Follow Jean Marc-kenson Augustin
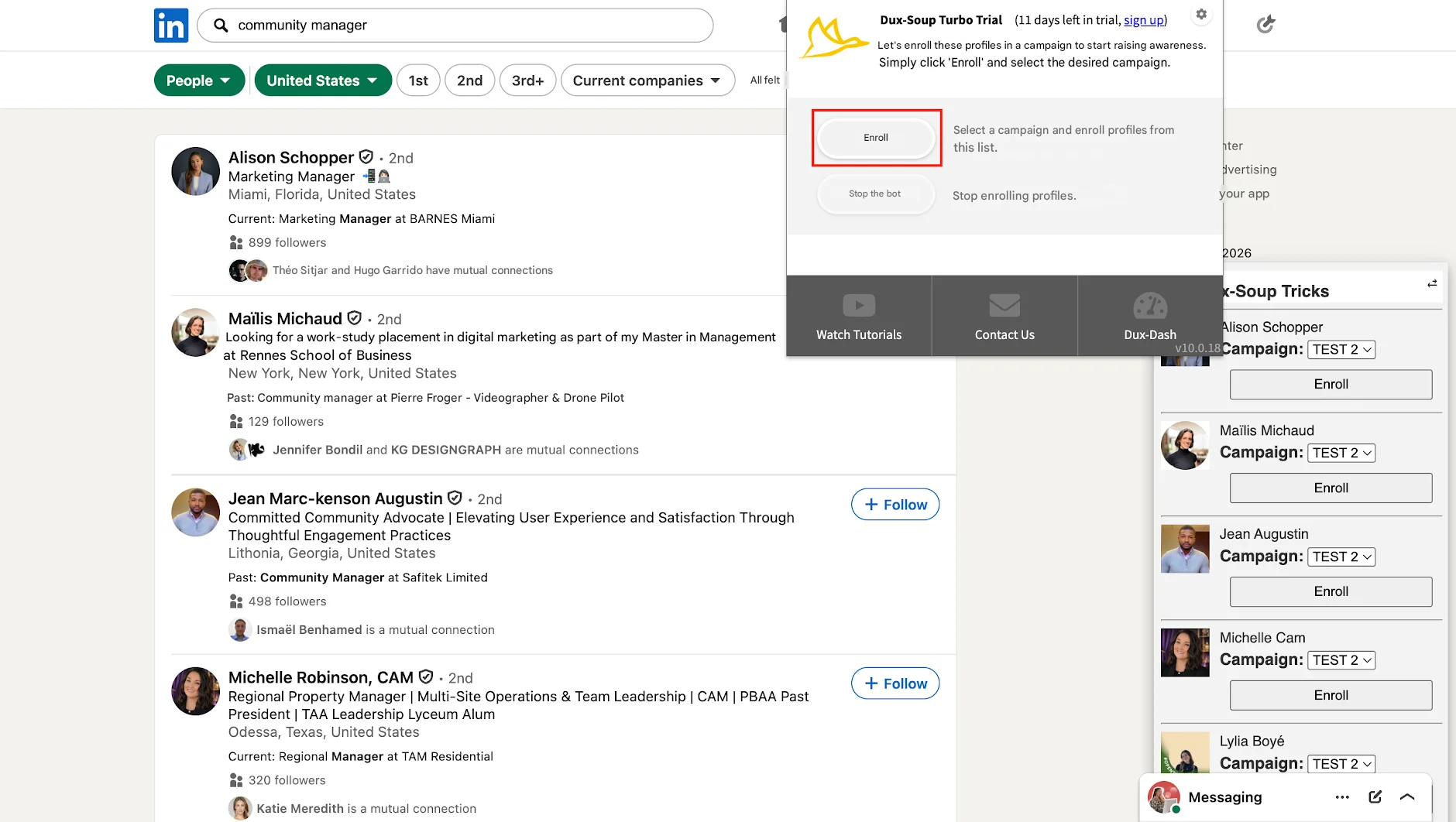 (x=895, y=505)
